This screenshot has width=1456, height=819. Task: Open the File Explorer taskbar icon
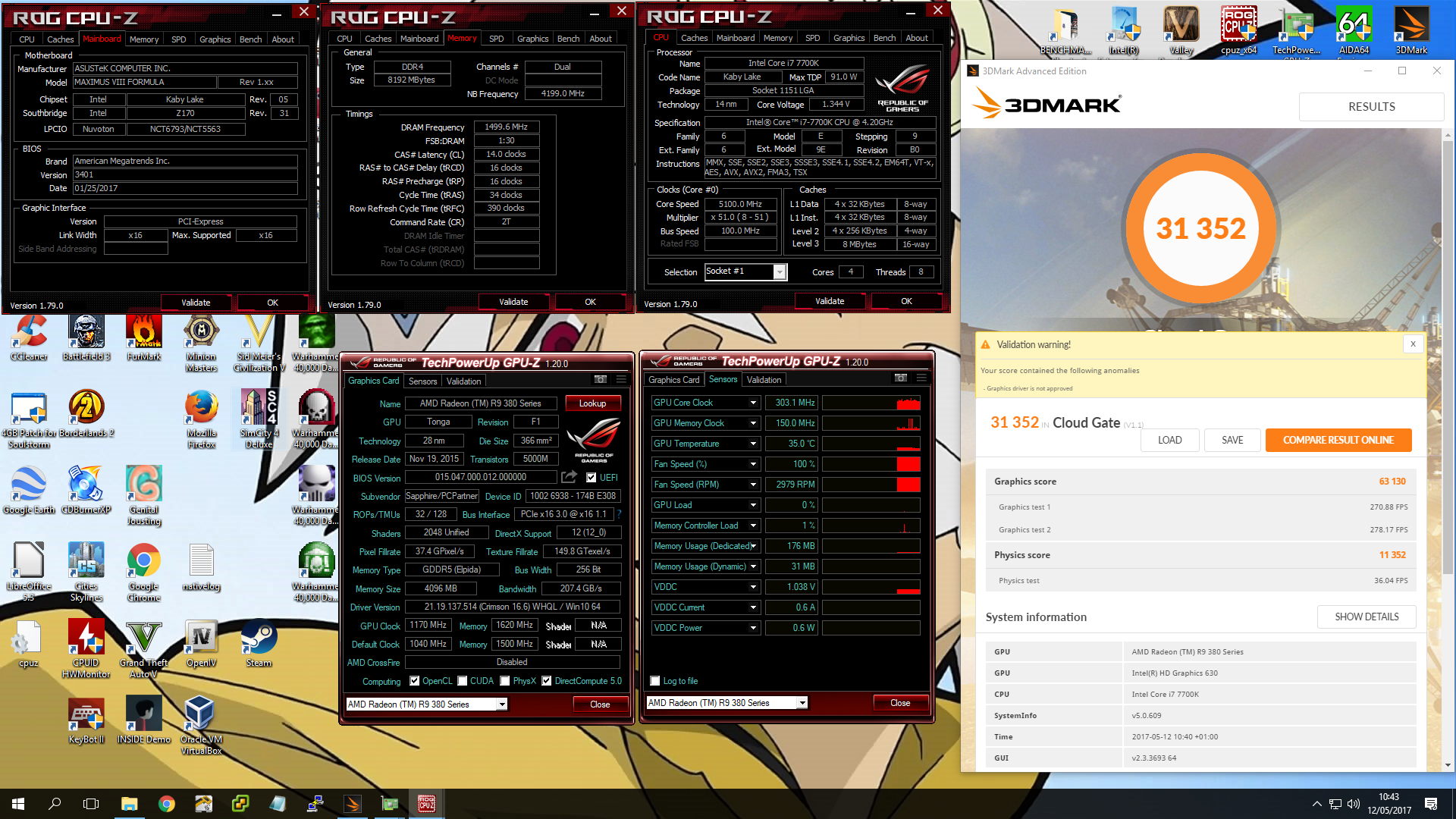pos(129,804)
